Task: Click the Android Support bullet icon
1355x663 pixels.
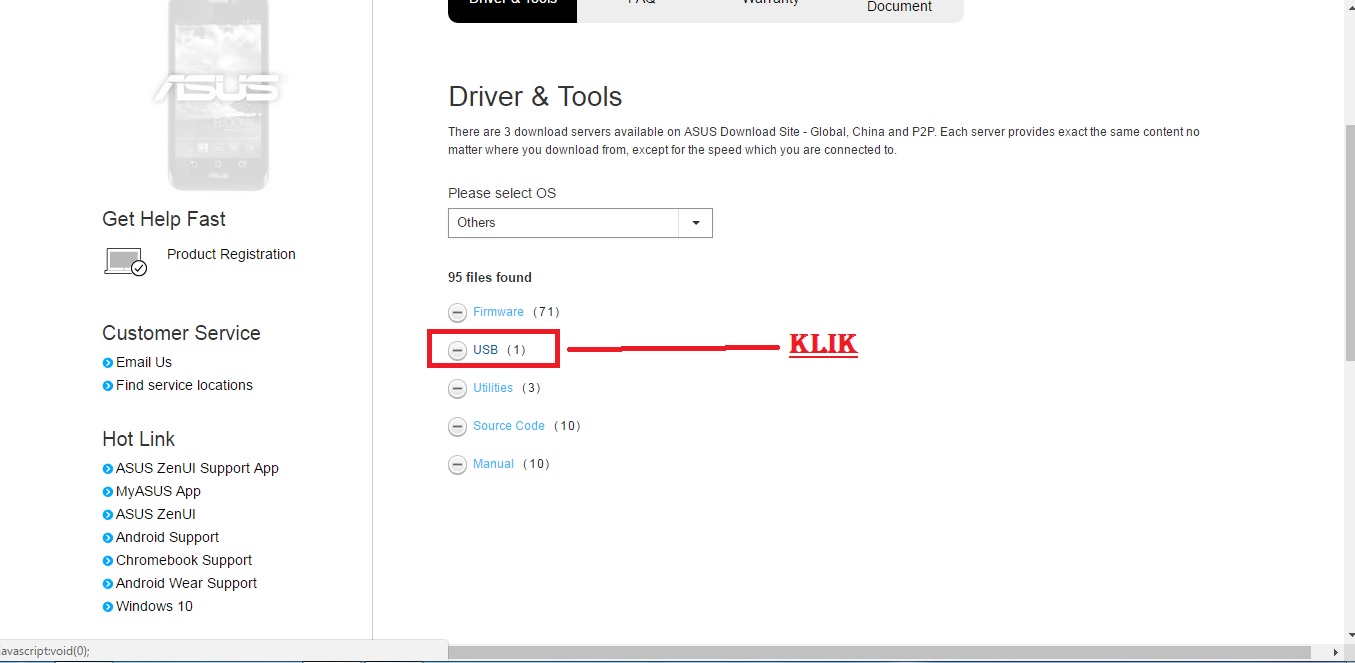Action: (x=107, y=538)
